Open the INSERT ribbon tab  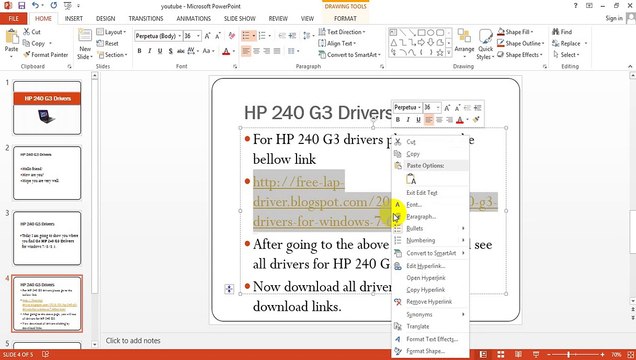74,18
